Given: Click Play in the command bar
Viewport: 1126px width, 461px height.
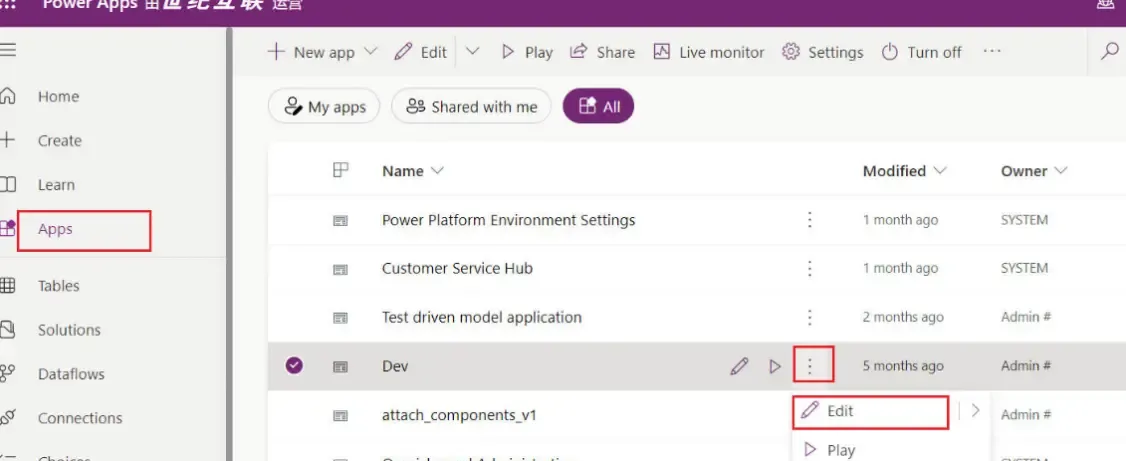Looking at the screenshot, I should tap(527, 52).
